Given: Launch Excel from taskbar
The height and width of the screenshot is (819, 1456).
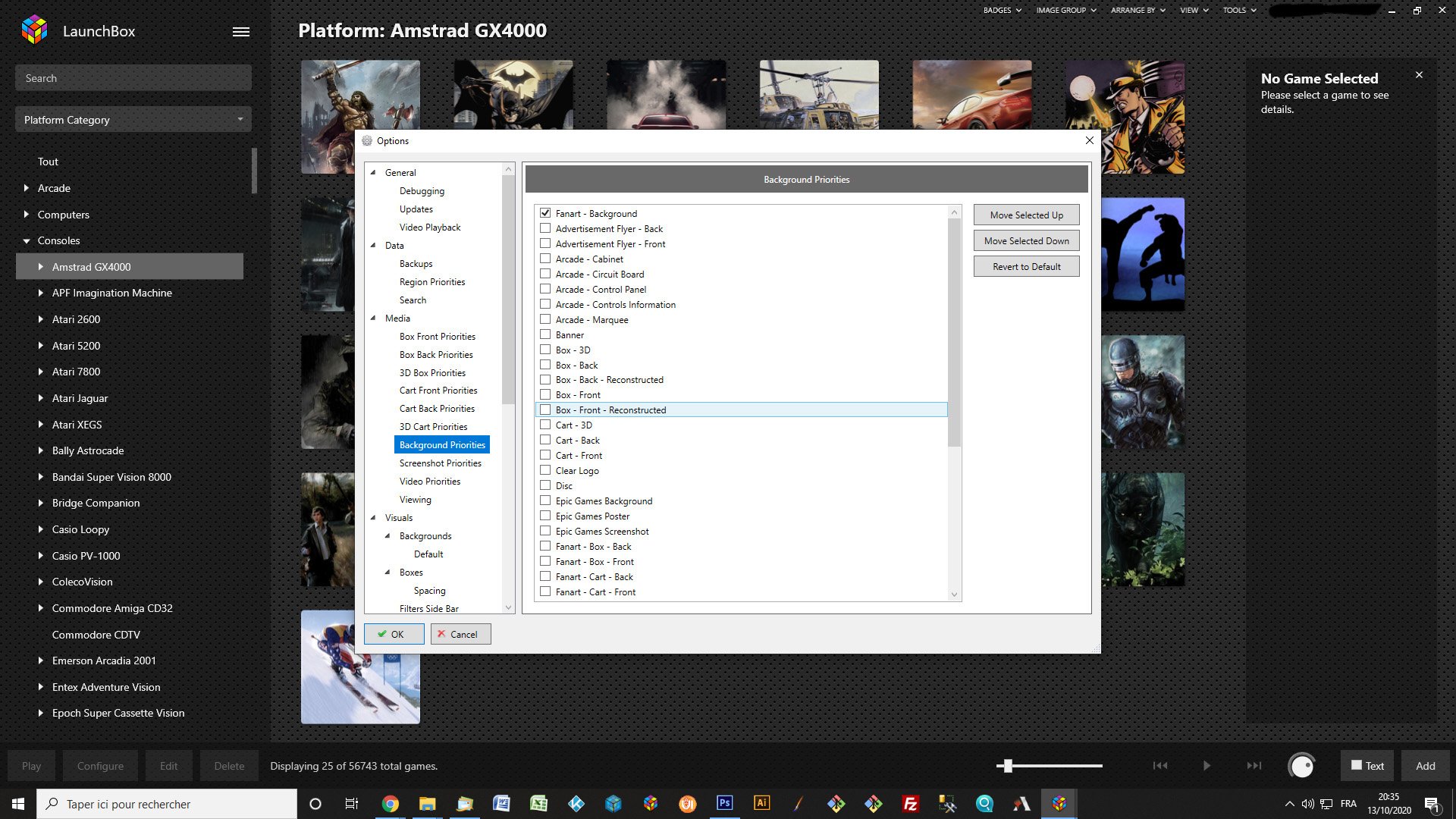Looking at the screenshot, I should click(x=538, y=804).
